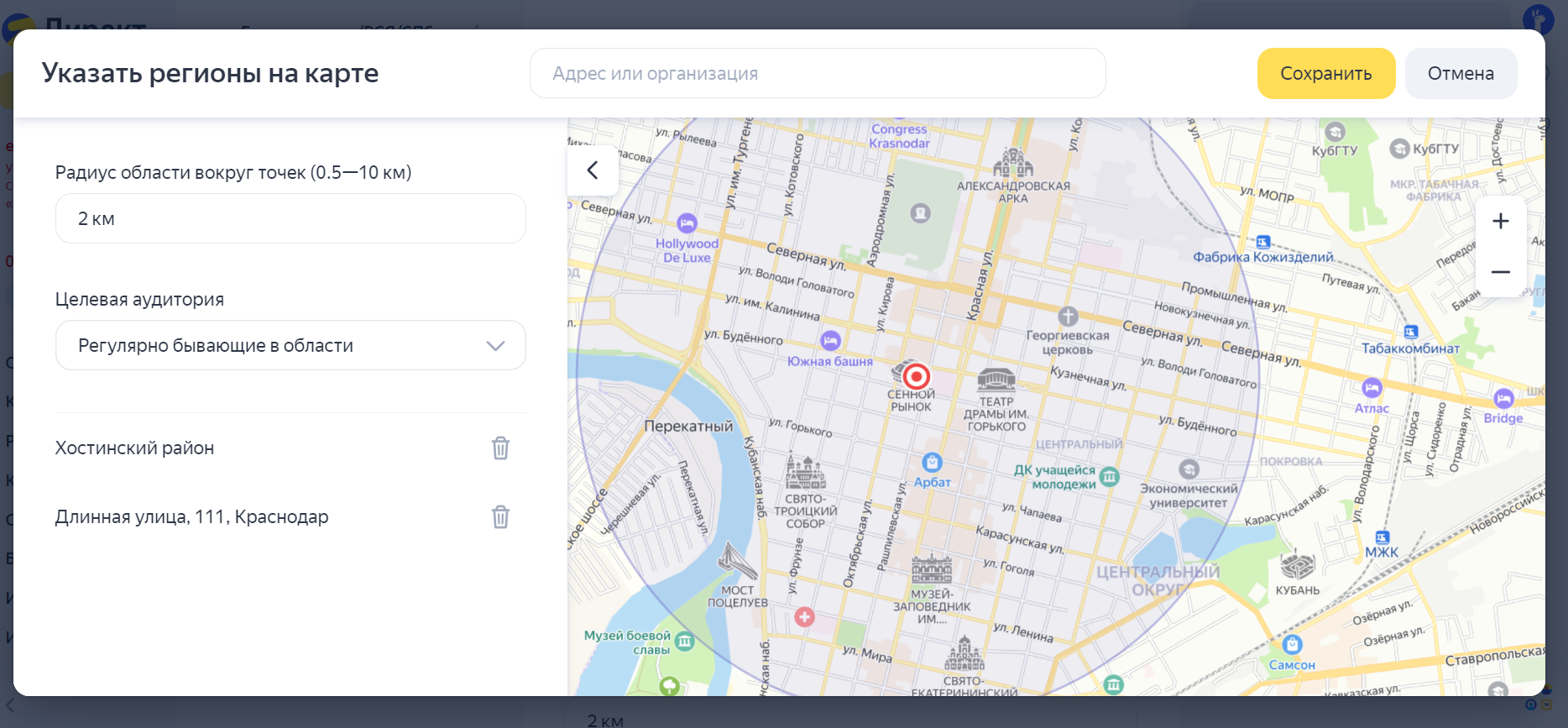The height and width of the screenshot is (728, 1568).
Task: Focus the Адрес или организация search field
Action: coord(817,74)
